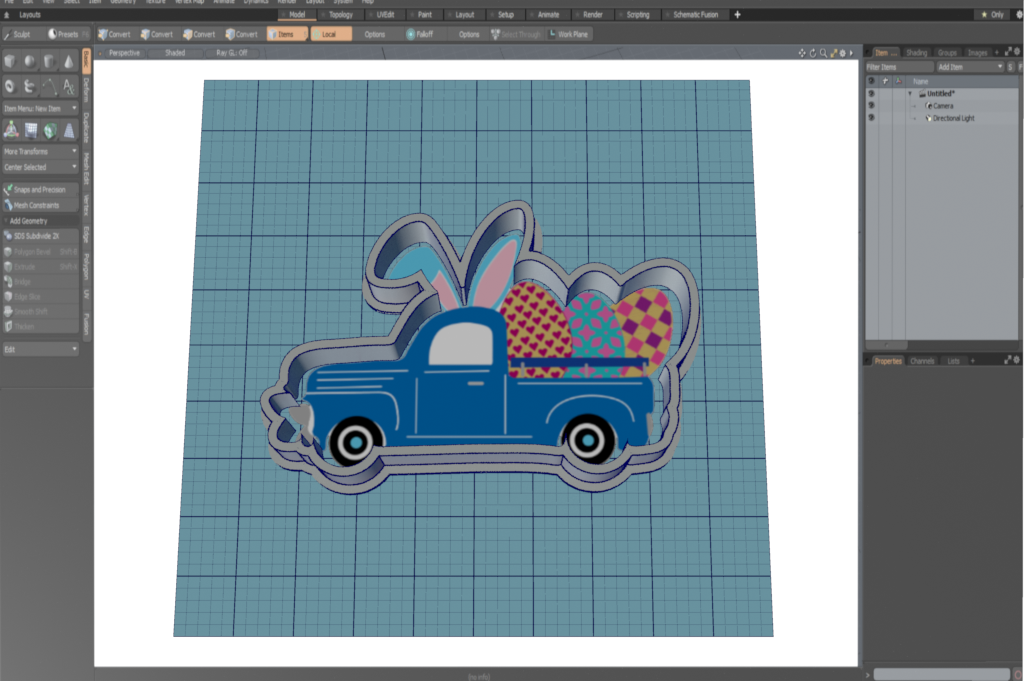
Task: Open the Item Menu: New Item dropdown
Action: tap(40, 108)
